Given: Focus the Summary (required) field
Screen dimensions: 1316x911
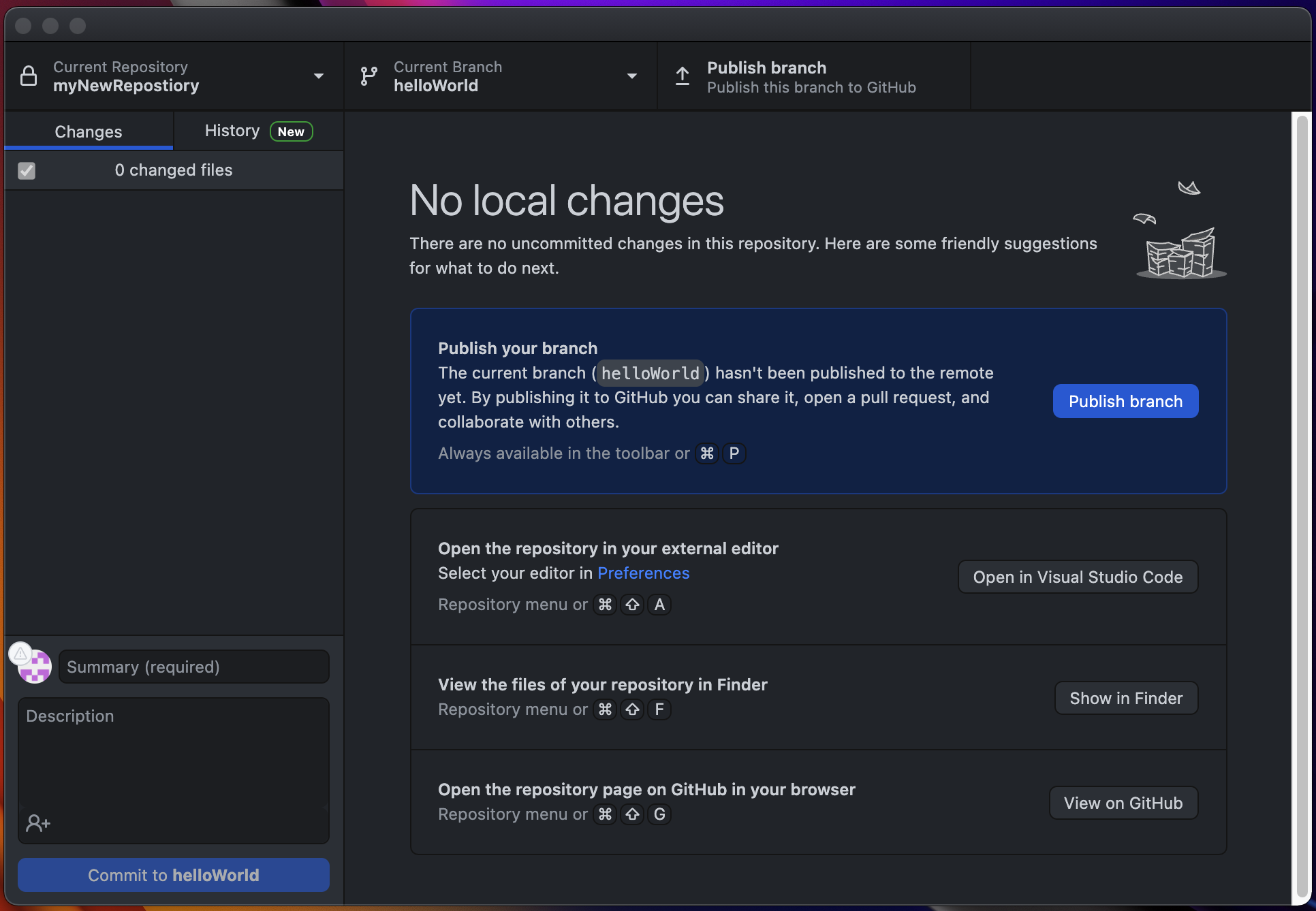Looking at the screenshot, I should pos(194,667).
